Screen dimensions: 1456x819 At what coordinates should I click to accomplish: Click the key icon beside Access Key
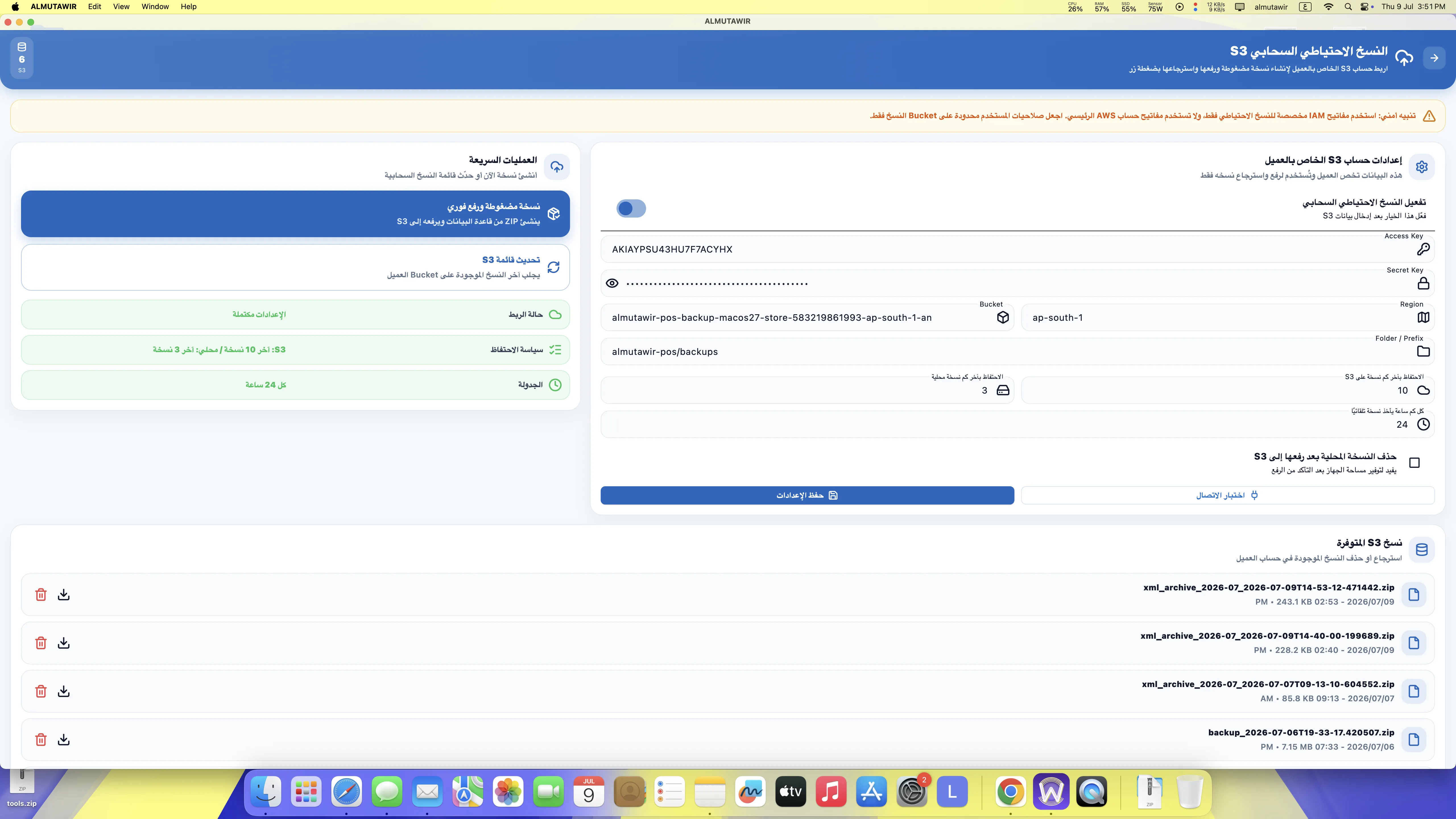1423,249
